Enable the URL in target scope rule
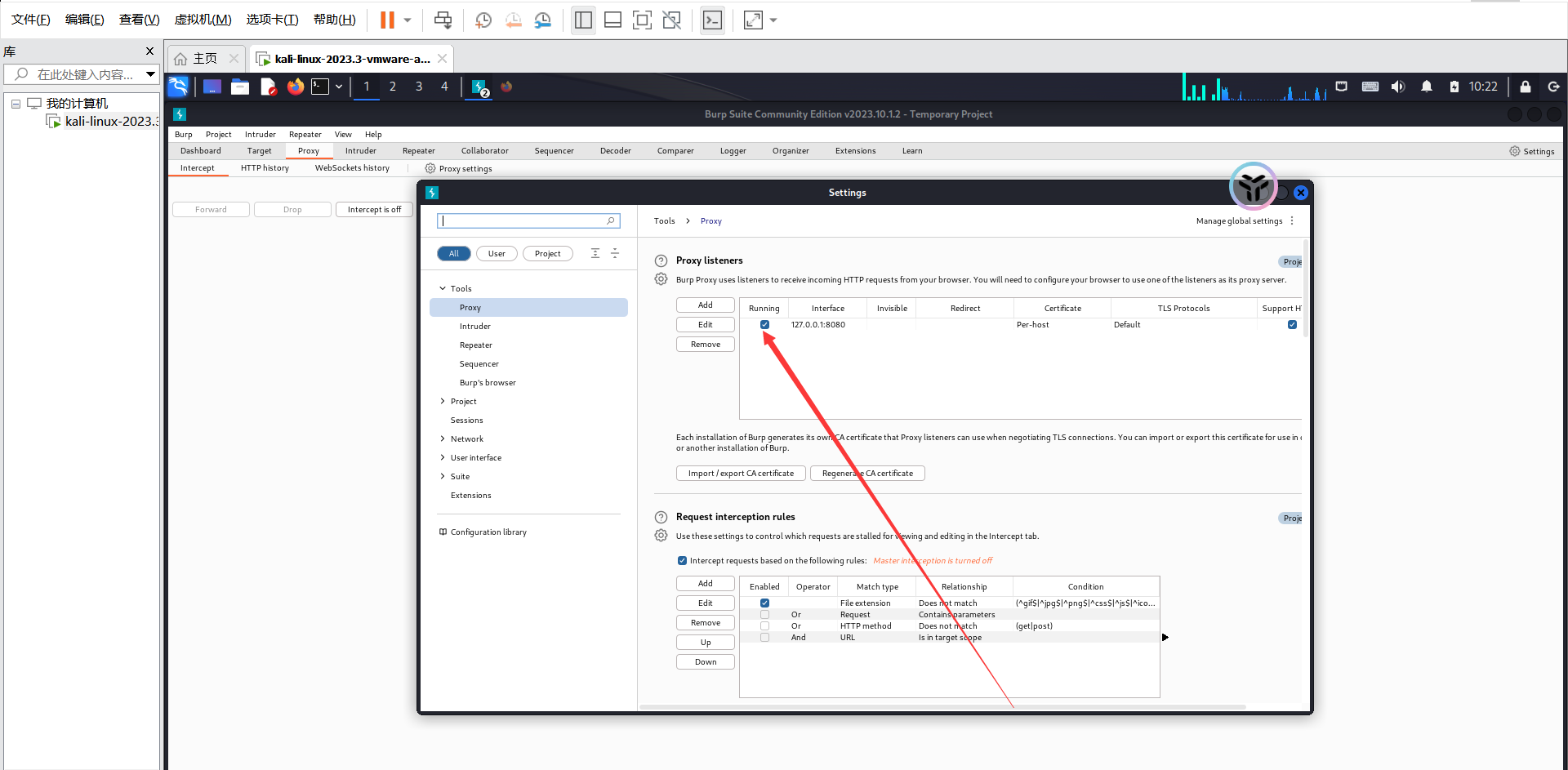 [x=764, y=638]
